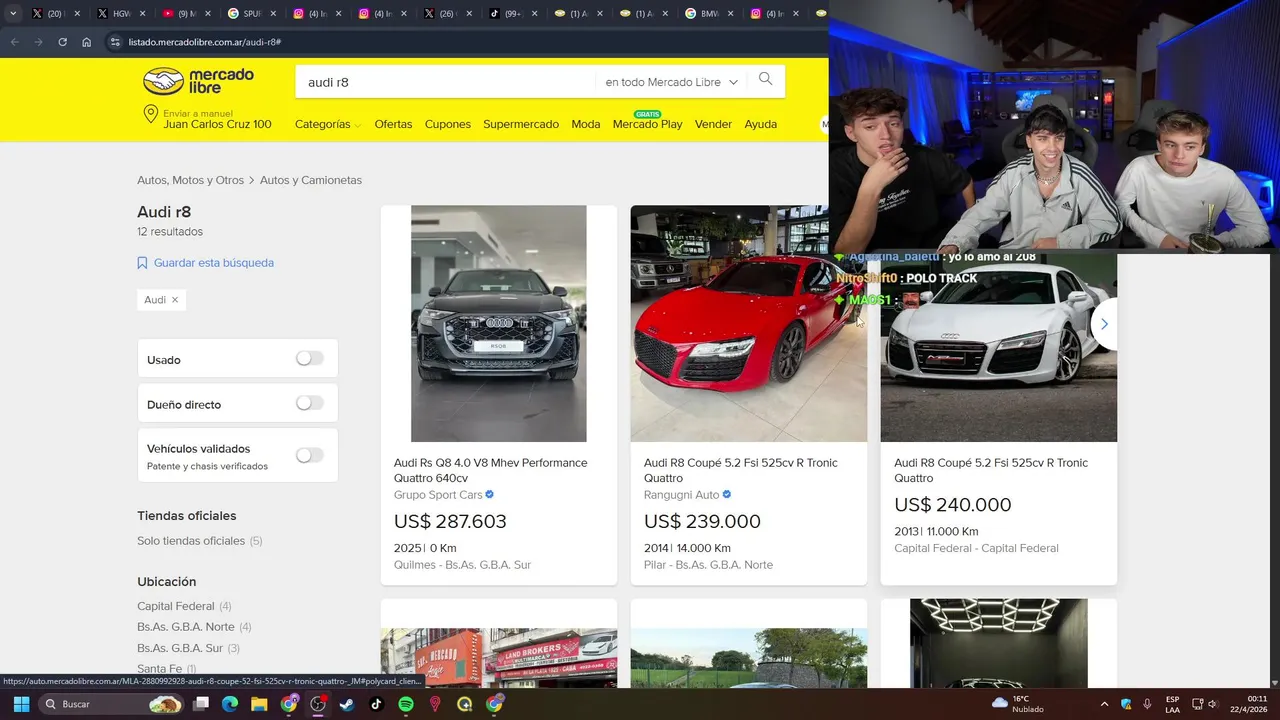Click the 'Autos, Motos y Otros' breadcrumb

tap(190, 180)
